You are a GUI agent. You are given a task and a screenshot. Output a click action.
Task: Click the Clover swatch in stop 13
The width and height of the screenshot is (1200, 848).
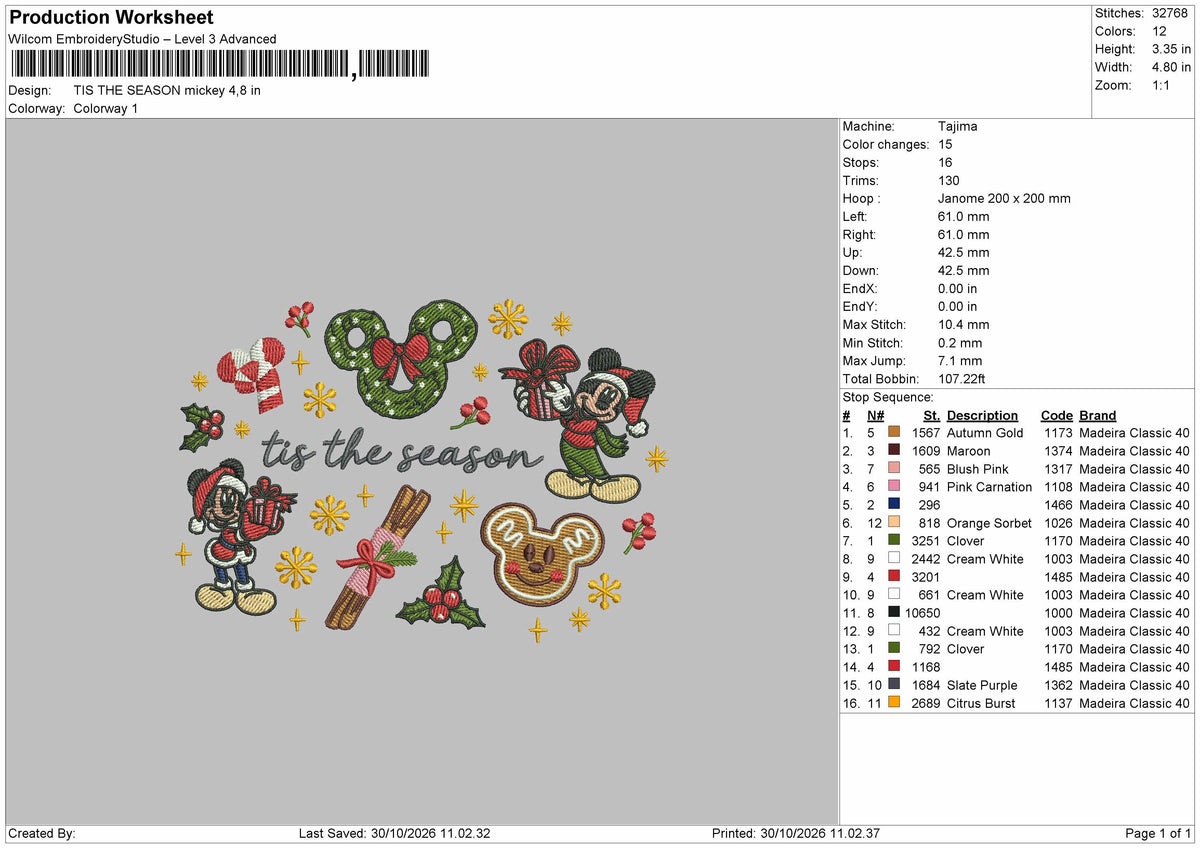tap(894, 649)
